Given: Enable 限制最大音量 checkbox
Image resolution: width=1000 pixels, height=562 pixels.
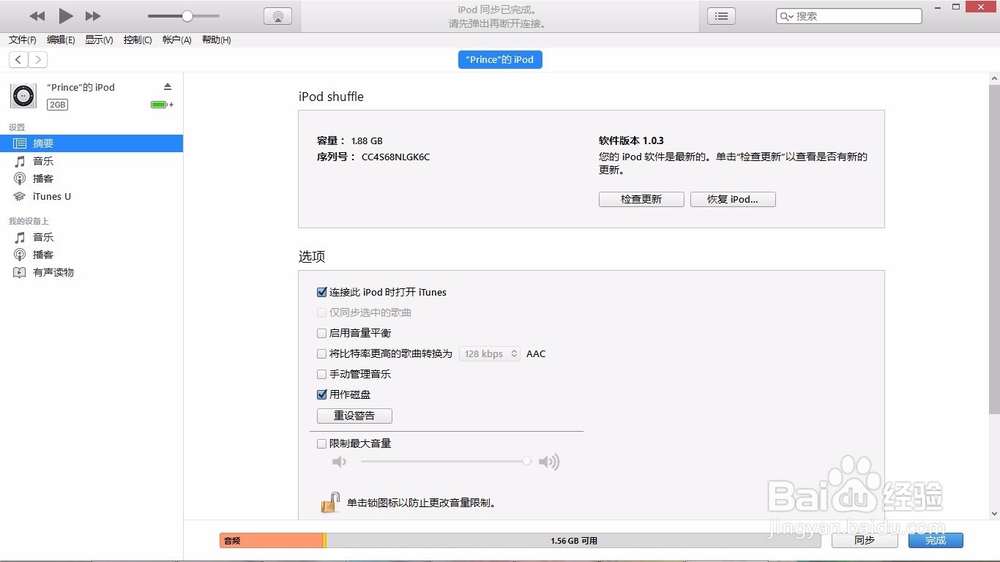Looking at the screenshot, I should pyautogui.click(x=321, y=443).
